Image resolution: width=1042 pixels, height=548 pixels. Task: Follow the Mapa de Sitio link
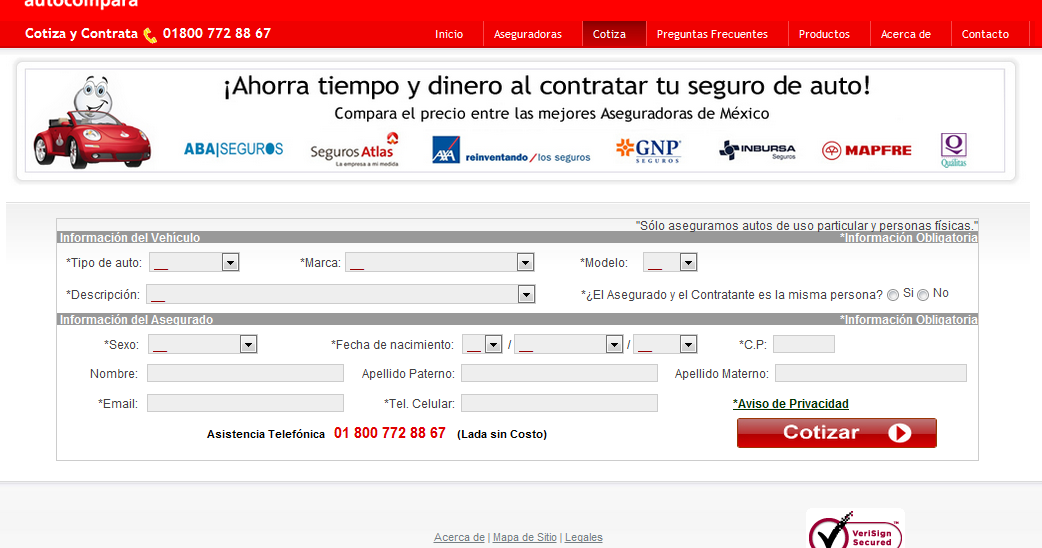(x=525, y=537)
